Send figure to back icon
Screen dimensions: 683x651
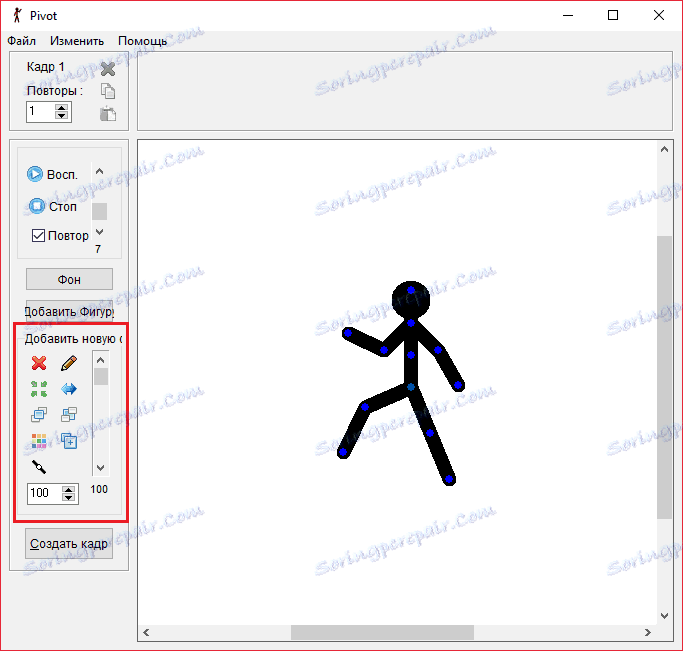(69, 415)
